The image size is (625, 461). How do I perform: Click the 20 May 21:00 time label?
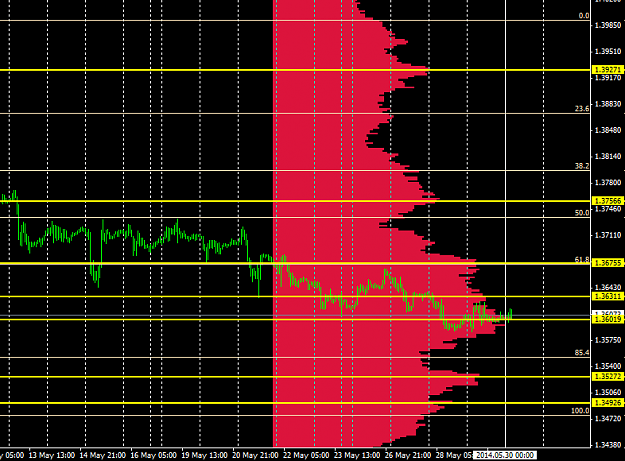255,455
